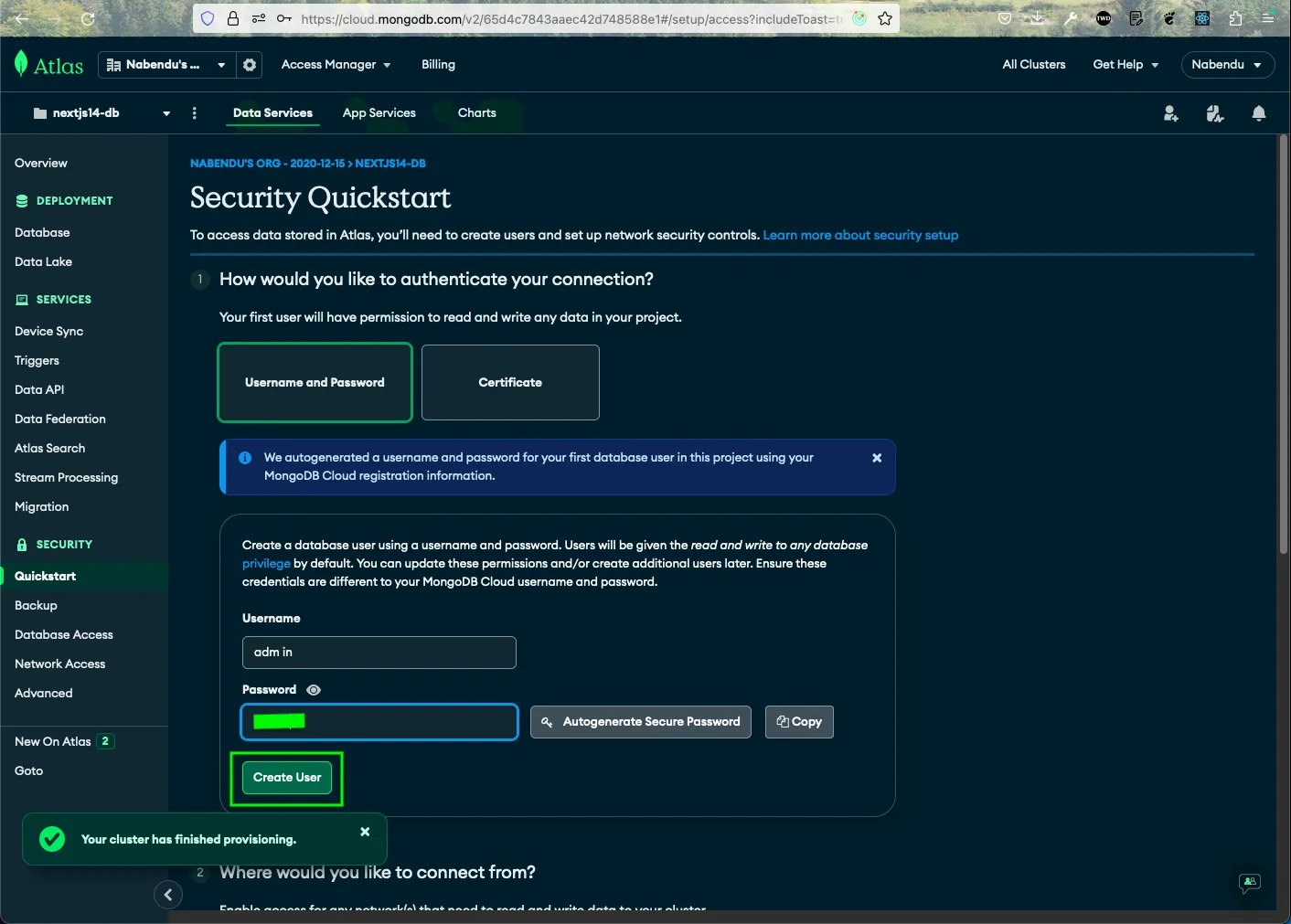Click the Pocket save icon
This screenshot has height=924, width=1291.
(x=1005, y=18)
